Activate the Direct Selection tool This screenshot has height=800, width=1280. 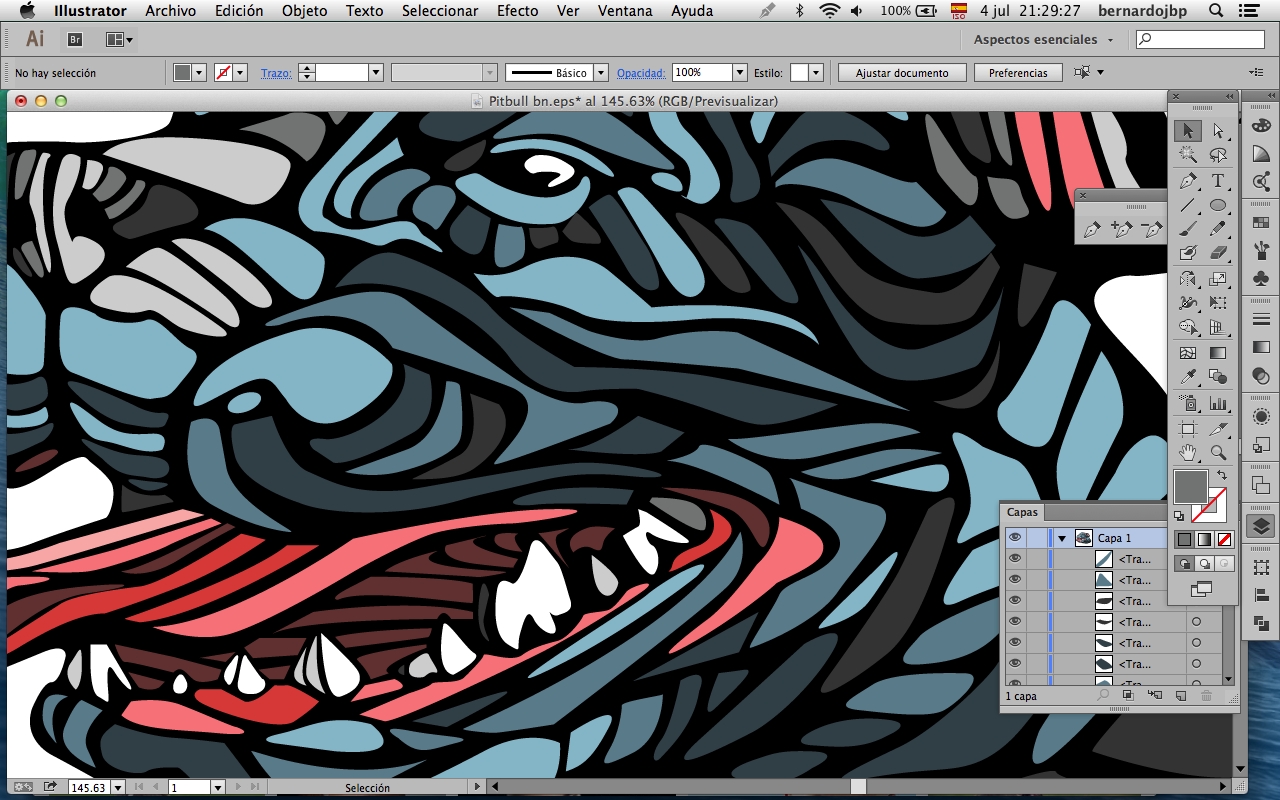[1218, 131]
